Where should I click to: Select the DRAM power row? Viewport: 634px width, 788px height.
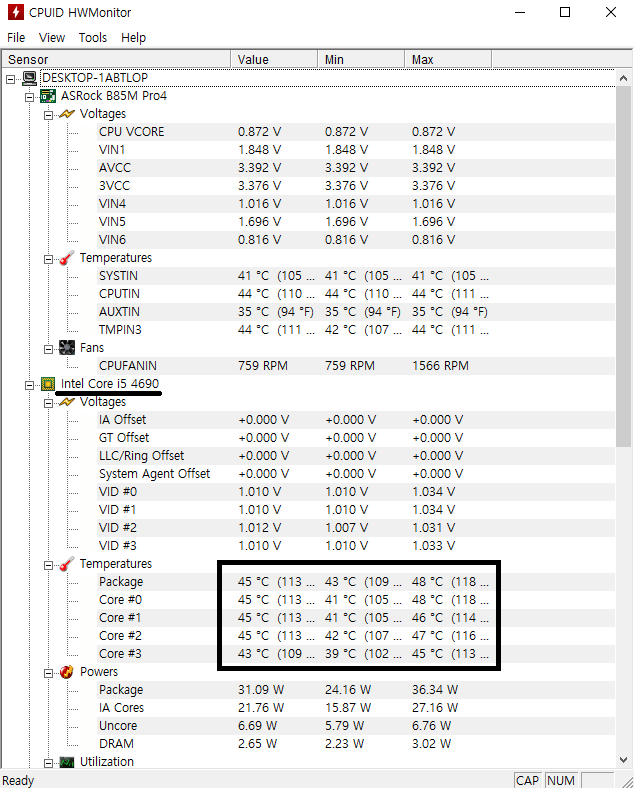point(357,744)
